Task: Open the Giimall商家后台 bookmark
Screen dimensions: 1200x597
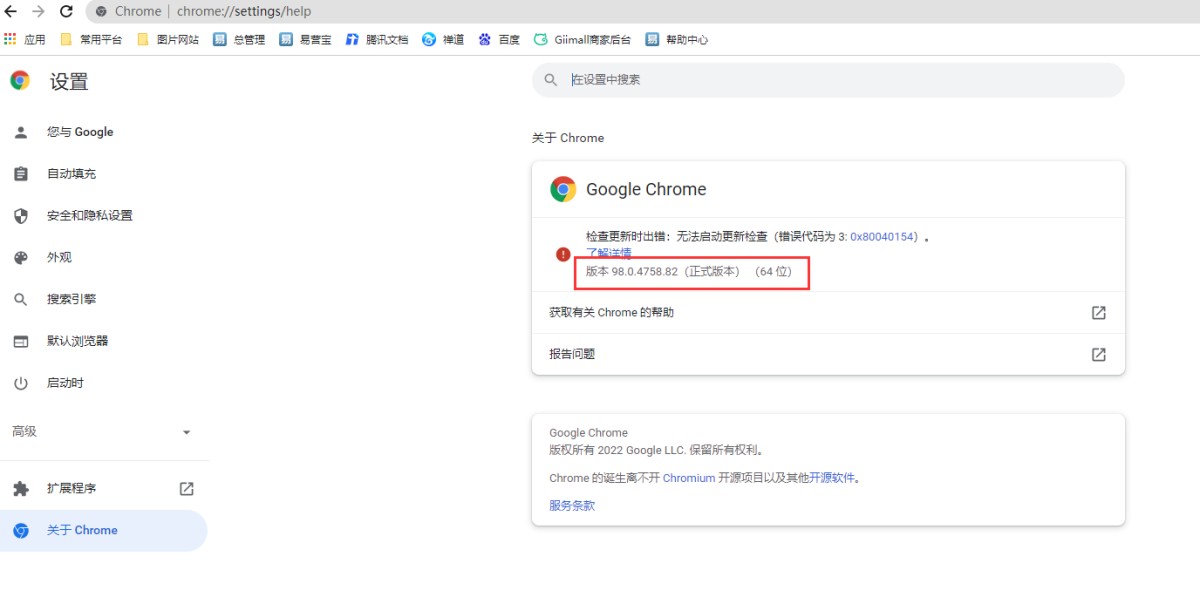Action: click(x=583, y=39)
